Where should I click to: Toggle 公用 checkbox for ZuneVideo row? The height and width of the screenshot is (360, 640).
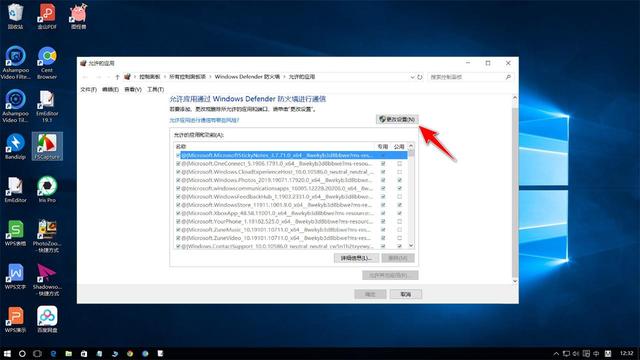[x=399, y=238]
